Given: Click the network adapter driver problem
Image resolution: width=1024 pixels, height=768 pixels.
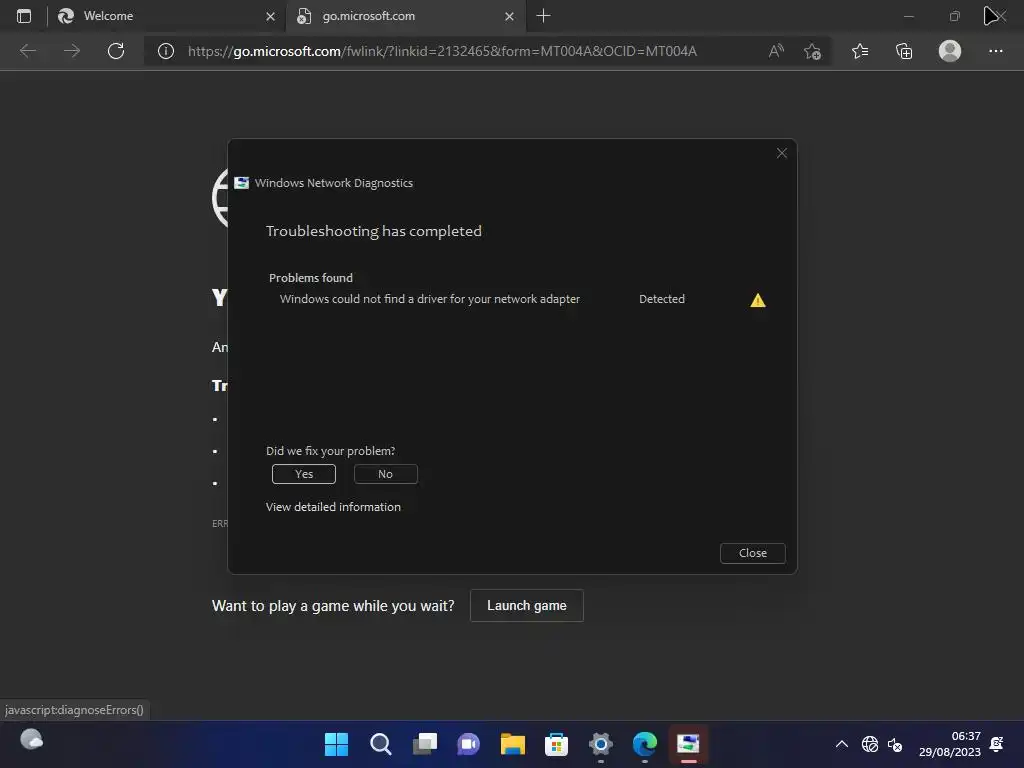Looking at the screenshot, I should tap(430, 299).
